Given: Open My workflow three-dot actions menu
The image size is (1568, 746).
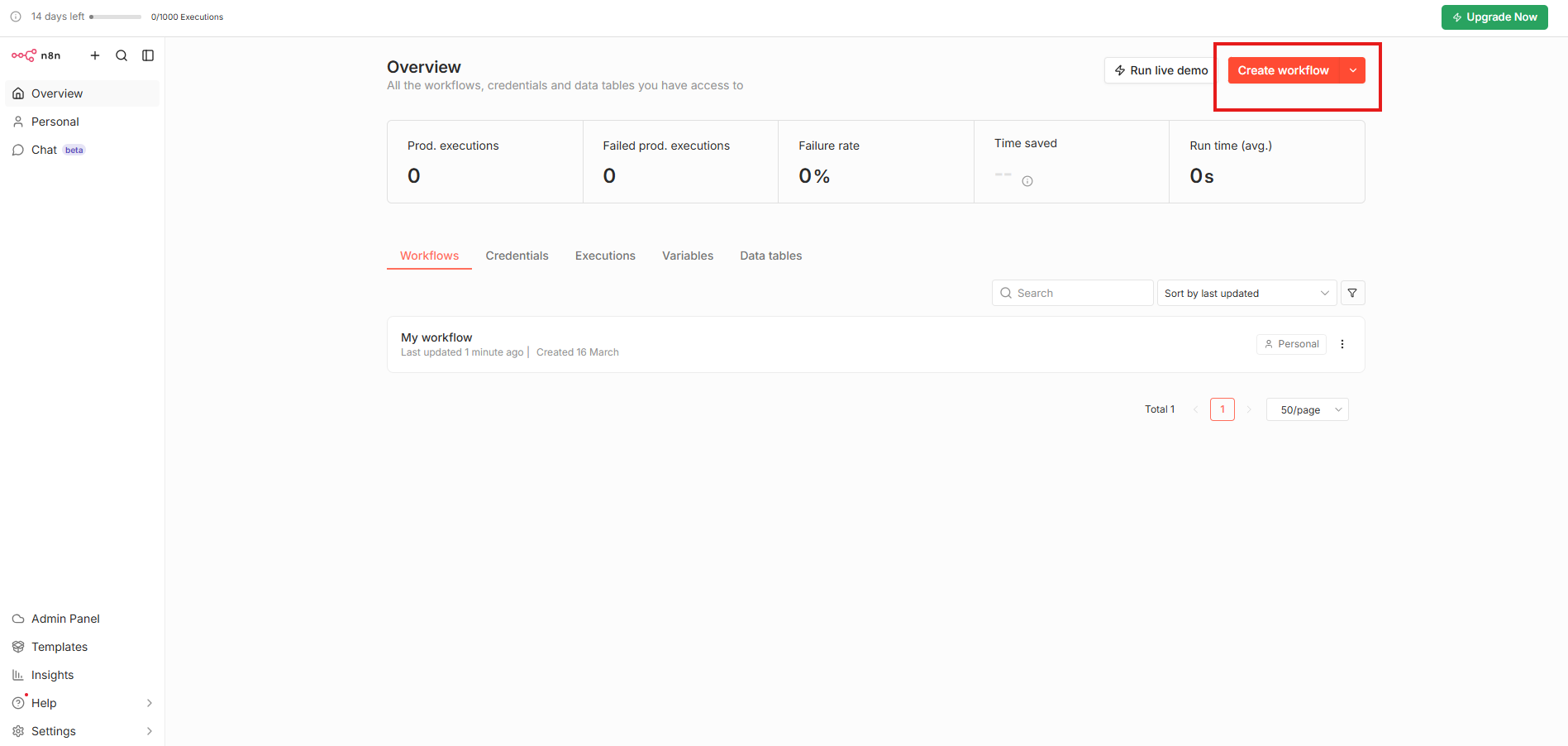Looking at the screenshot, I should 1342,344.
